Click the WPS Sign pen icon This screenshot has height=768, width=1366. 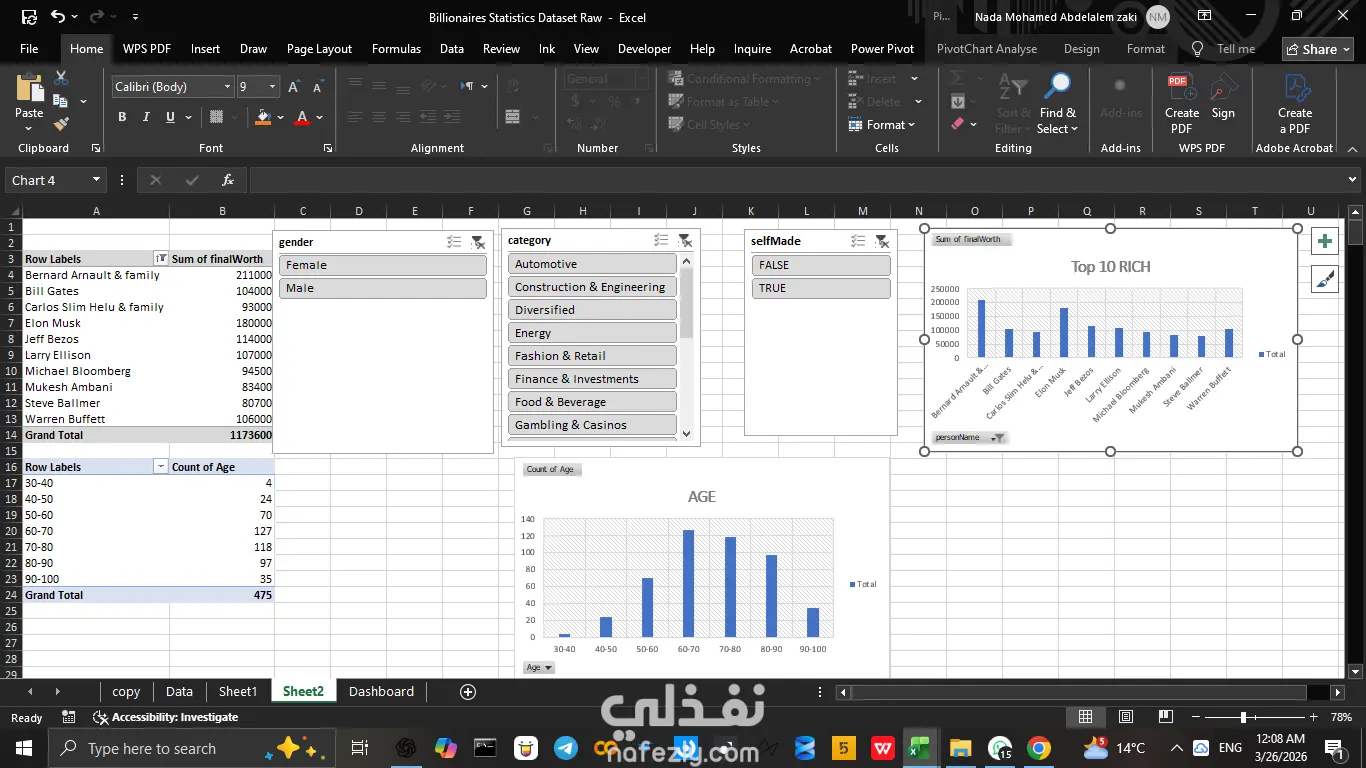point(1223,87)
